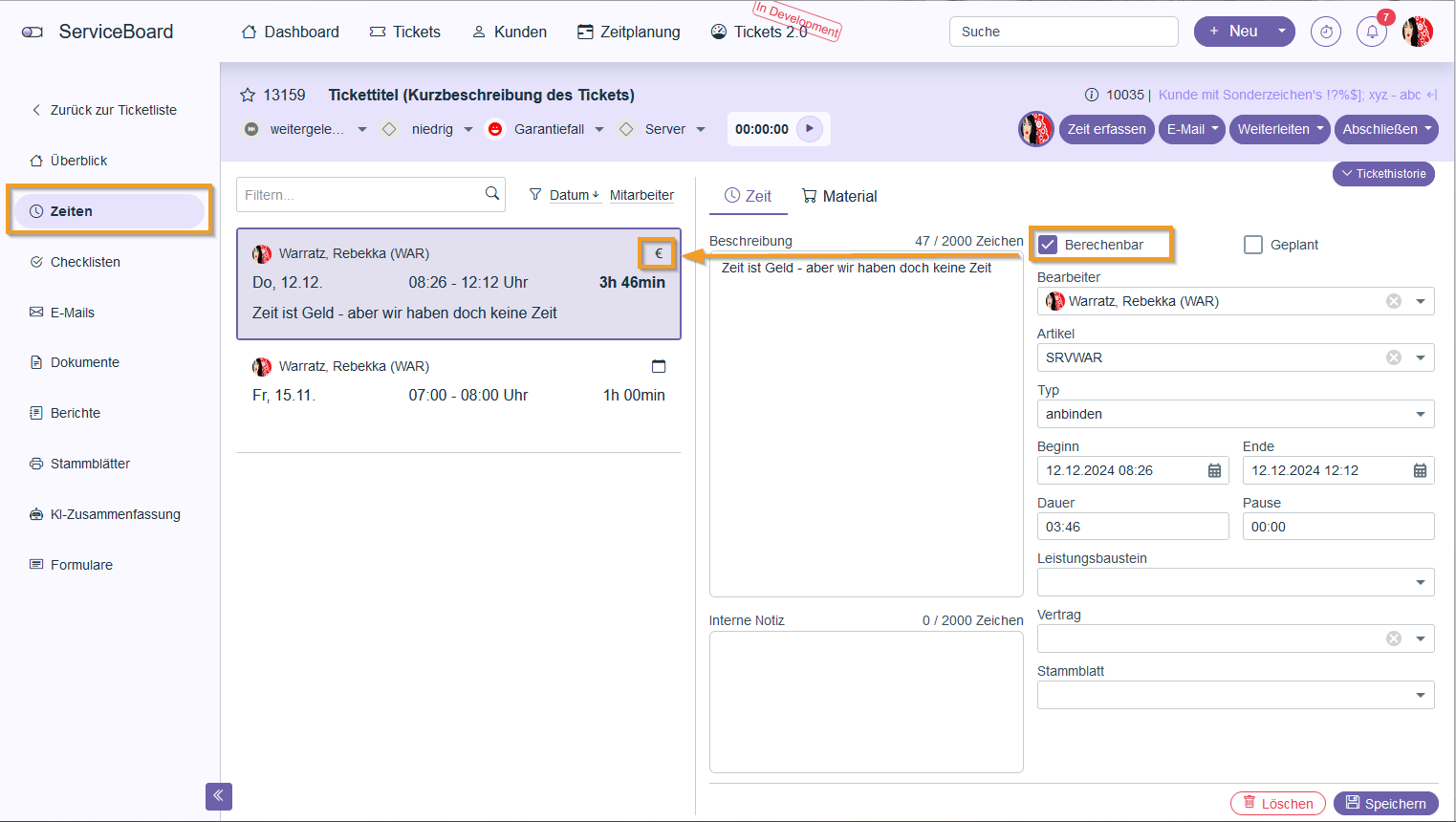Click the search magnifier in filter box
The image size is (1456, 822).
click(492, 194)
